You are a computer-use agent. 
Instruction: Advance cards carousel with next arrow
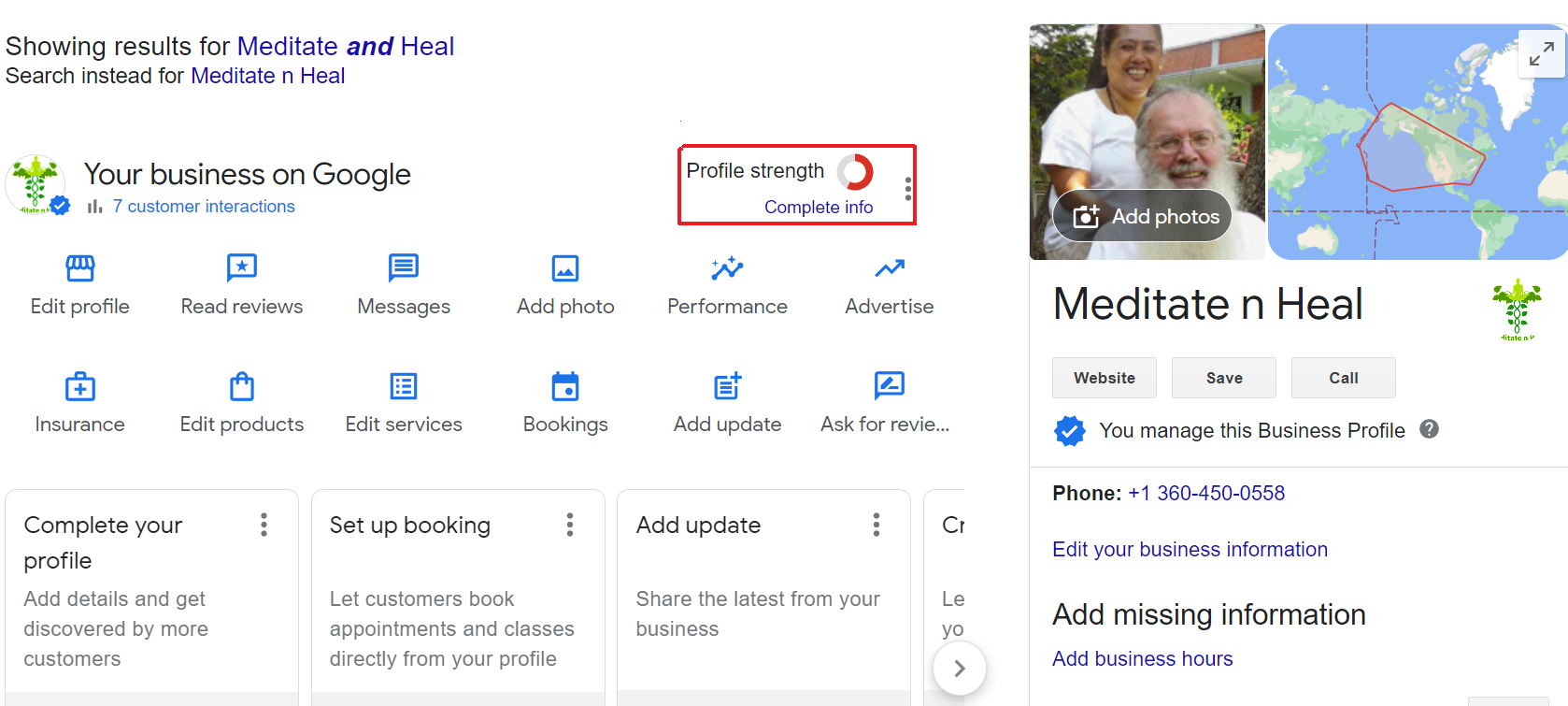pyautogui.click(x=960, y=668)
